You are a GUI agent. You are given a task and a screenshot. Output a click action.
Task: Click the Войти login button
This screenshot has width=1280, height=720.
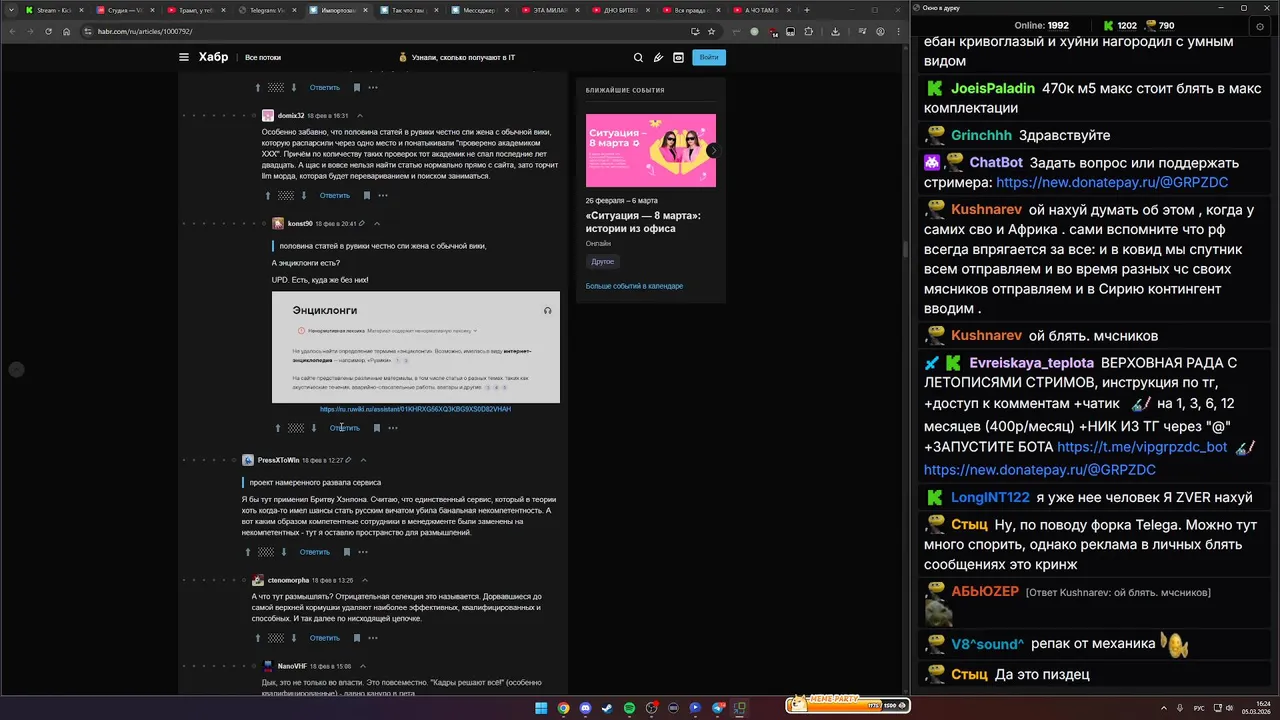tap(709, 58)
